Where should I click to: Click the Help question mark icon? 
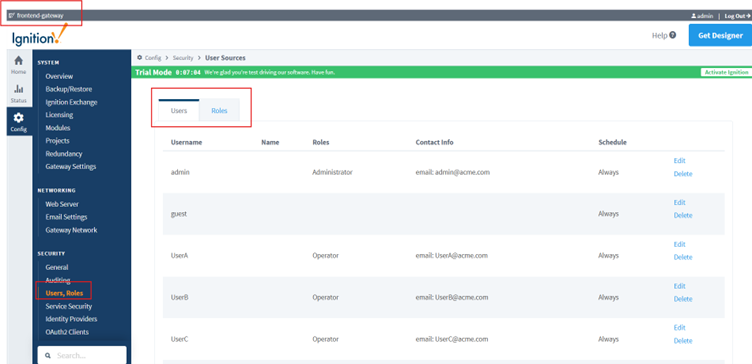673,35
